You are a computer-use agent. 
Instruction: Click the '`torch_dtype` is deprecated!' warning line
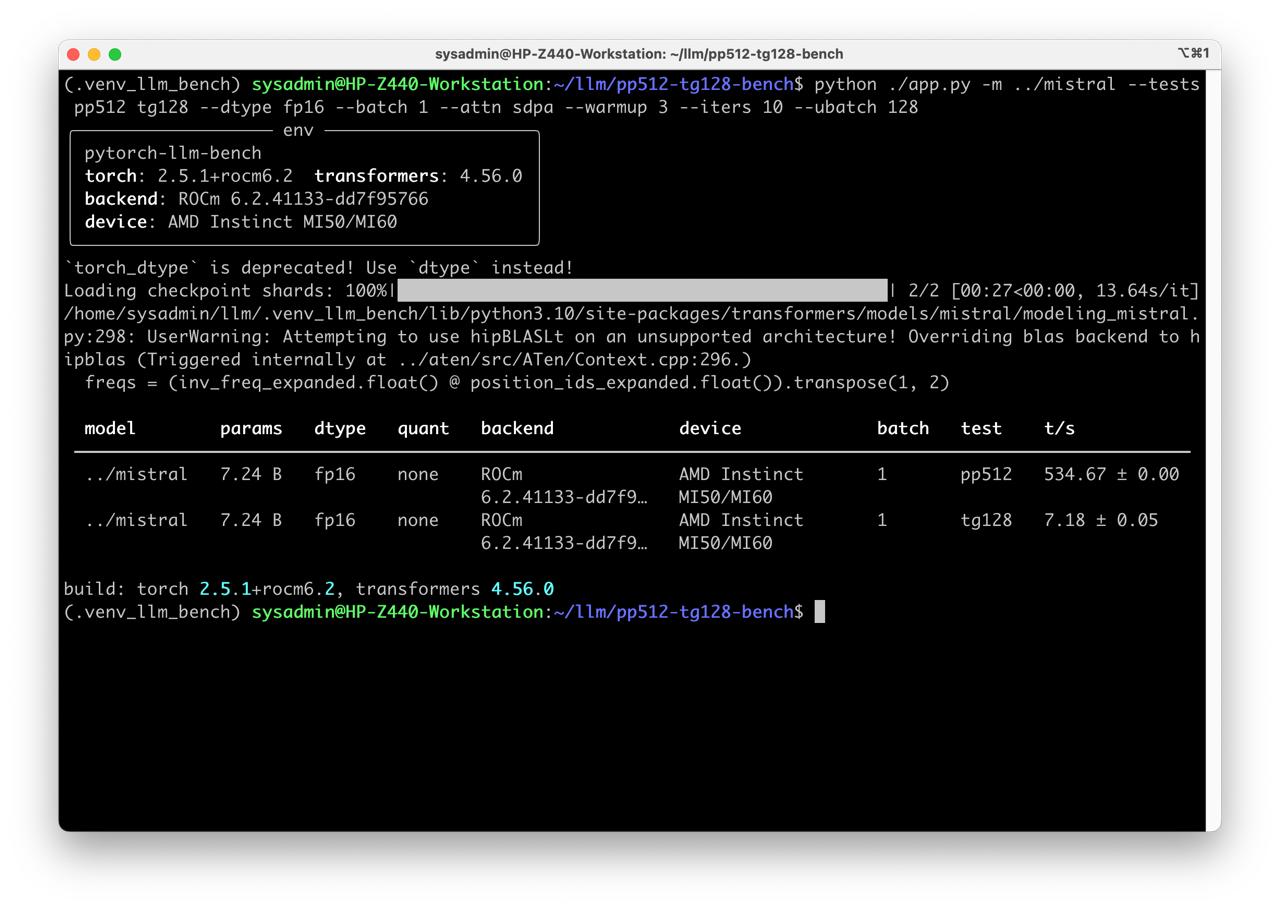319,268
